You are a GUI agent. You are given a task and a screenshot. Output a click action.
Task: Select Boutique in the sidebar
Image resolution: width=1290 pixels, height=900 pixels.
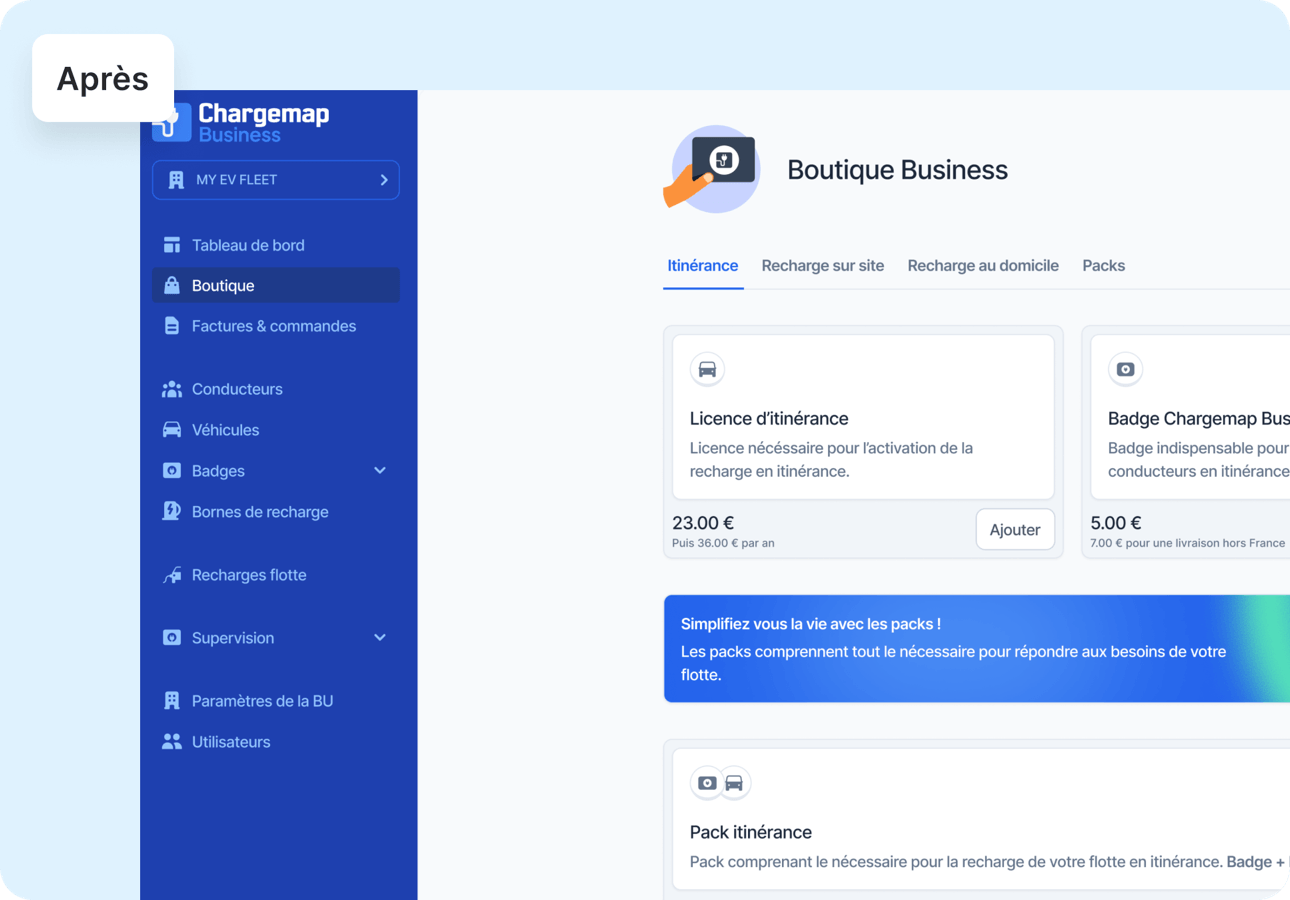[276, 285]
